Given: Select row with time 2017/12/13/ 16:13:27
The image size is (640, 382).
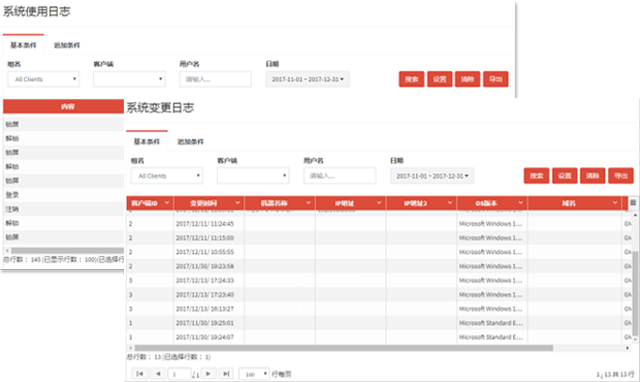Looking at the screenshot, I should pos(380,309).
